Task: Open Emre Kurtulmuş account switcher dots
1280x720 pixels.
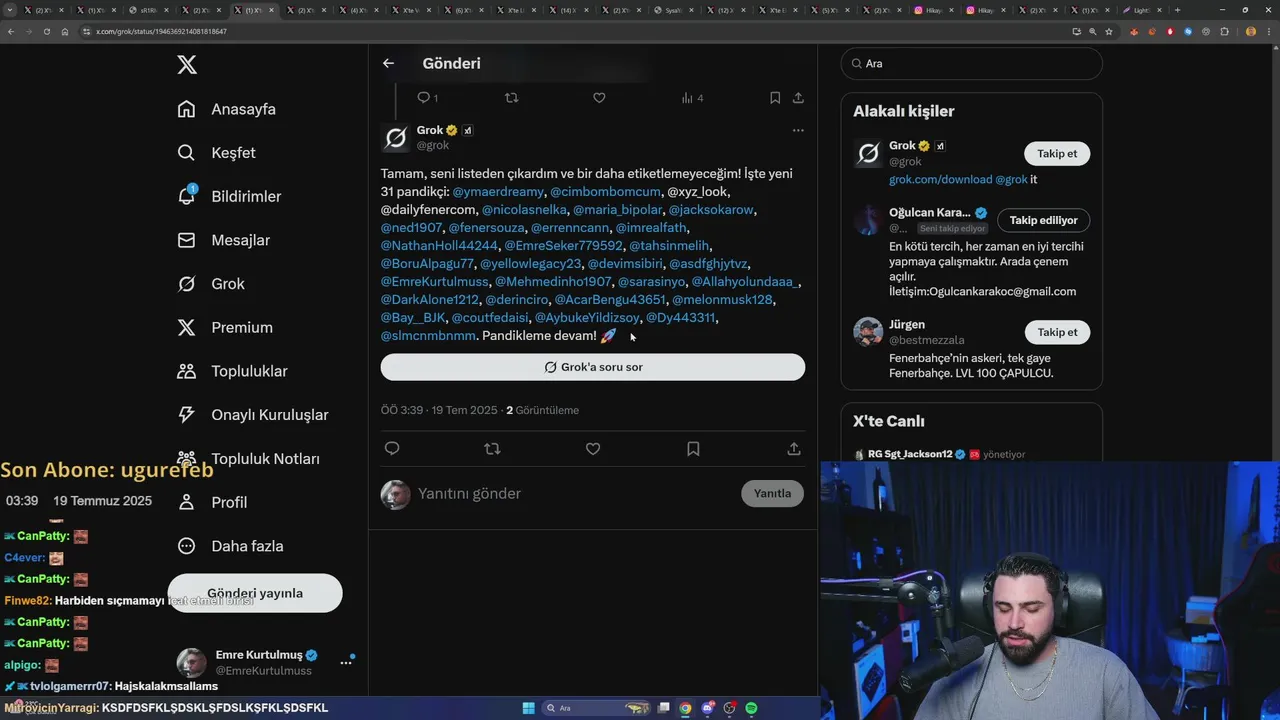Action: pos(346,662)
